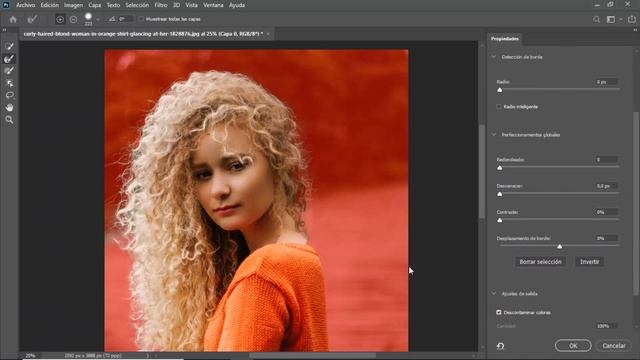Click the Redondeado value field
640x360 pixels.
pyautogui.click(x=607, y=160)
